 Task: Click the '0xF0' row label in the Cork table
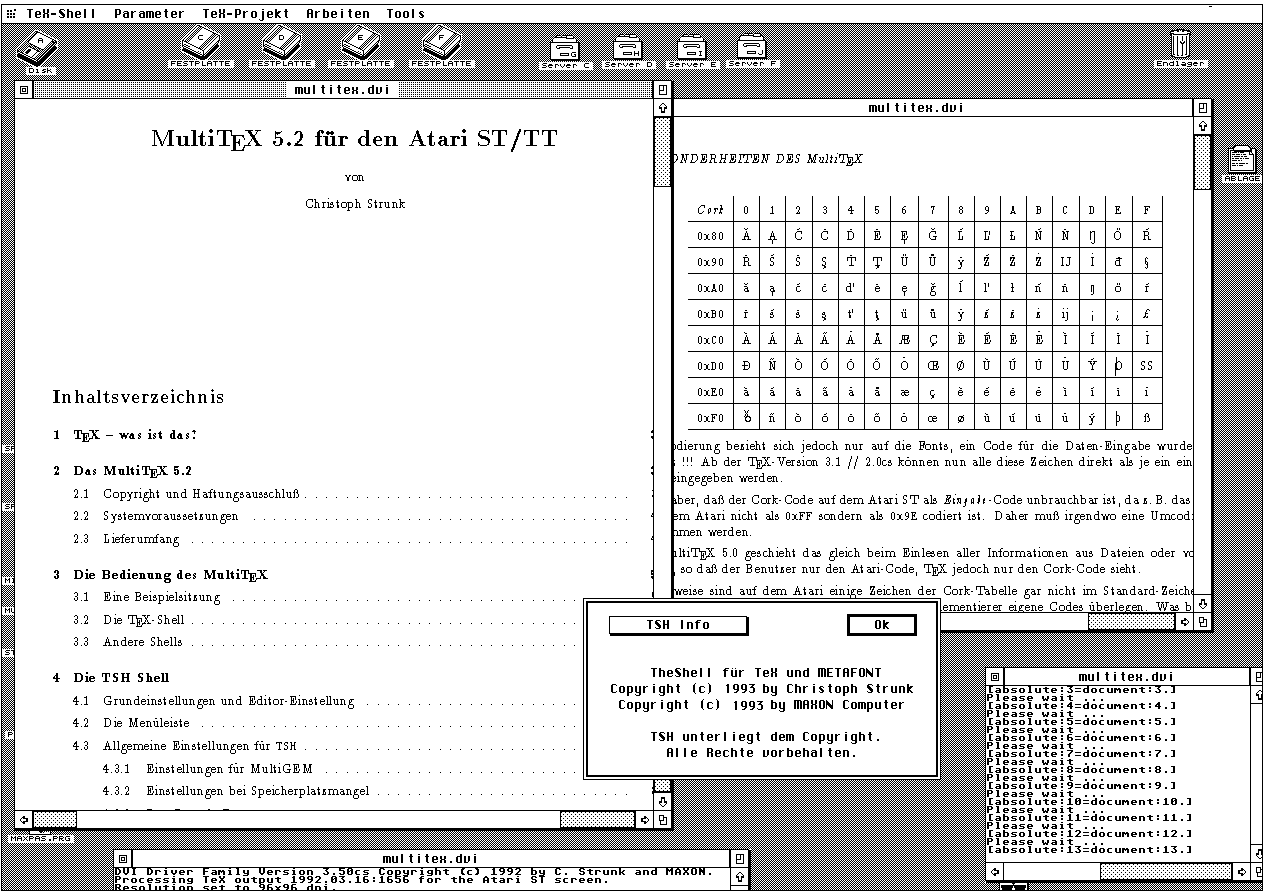tap(711, 418)
